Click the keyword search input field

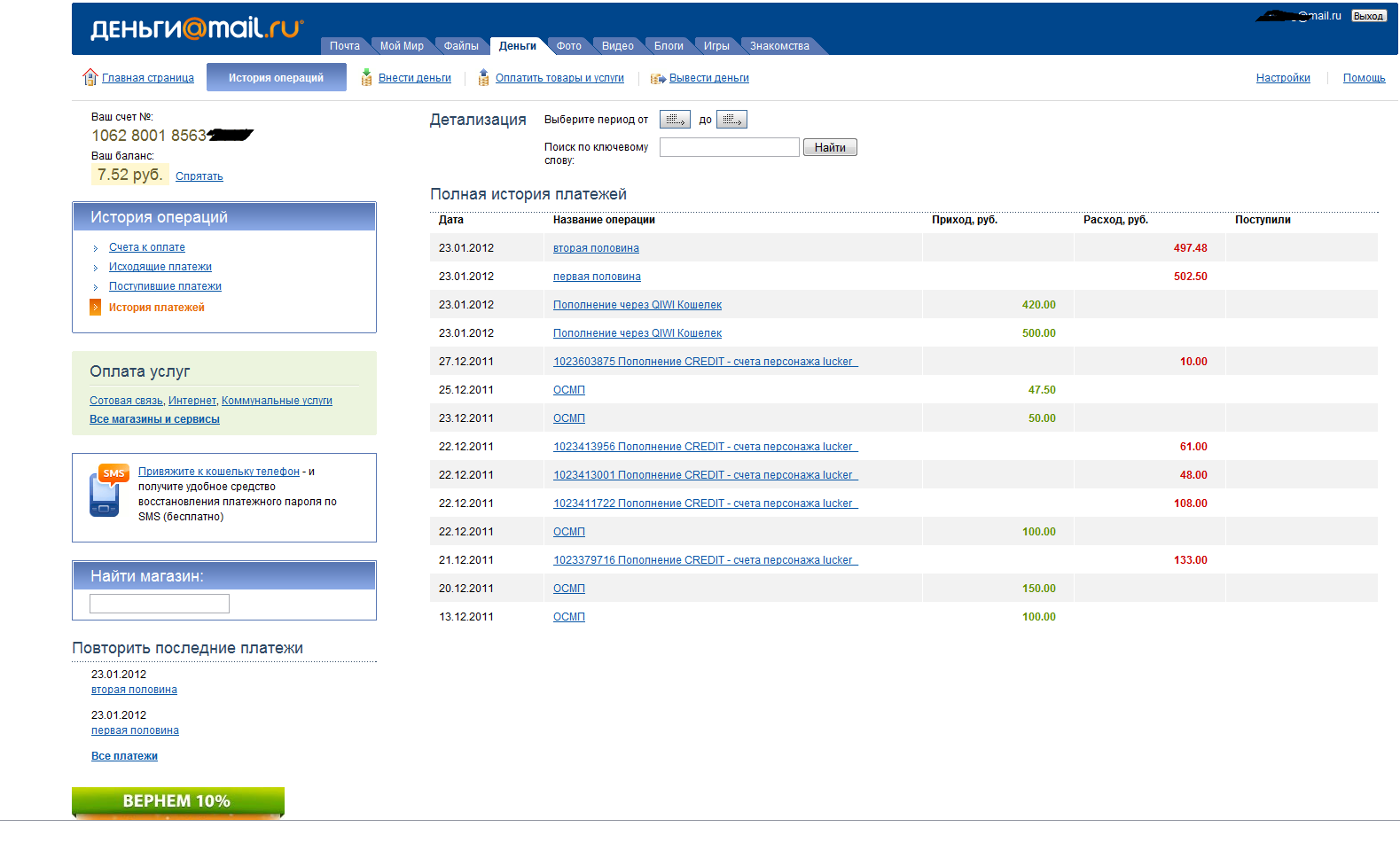click(x=729, y=148)
